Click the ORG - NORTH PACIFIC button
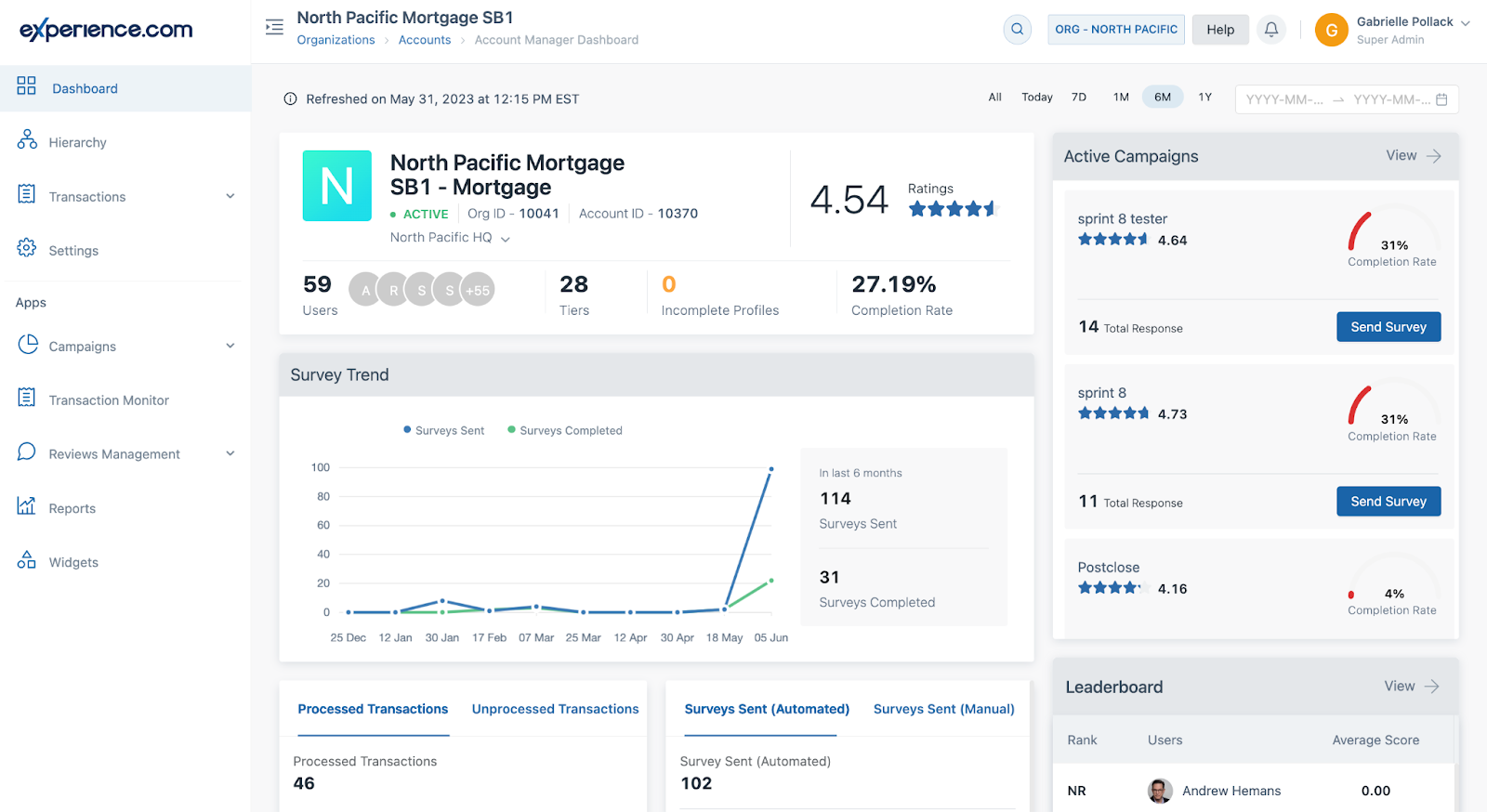 coord(1116,30)
